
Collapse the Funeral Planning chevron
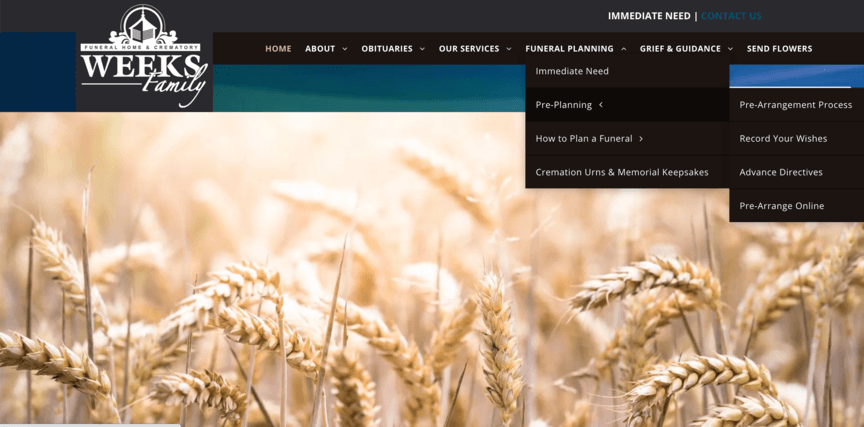tap(623, 48)
